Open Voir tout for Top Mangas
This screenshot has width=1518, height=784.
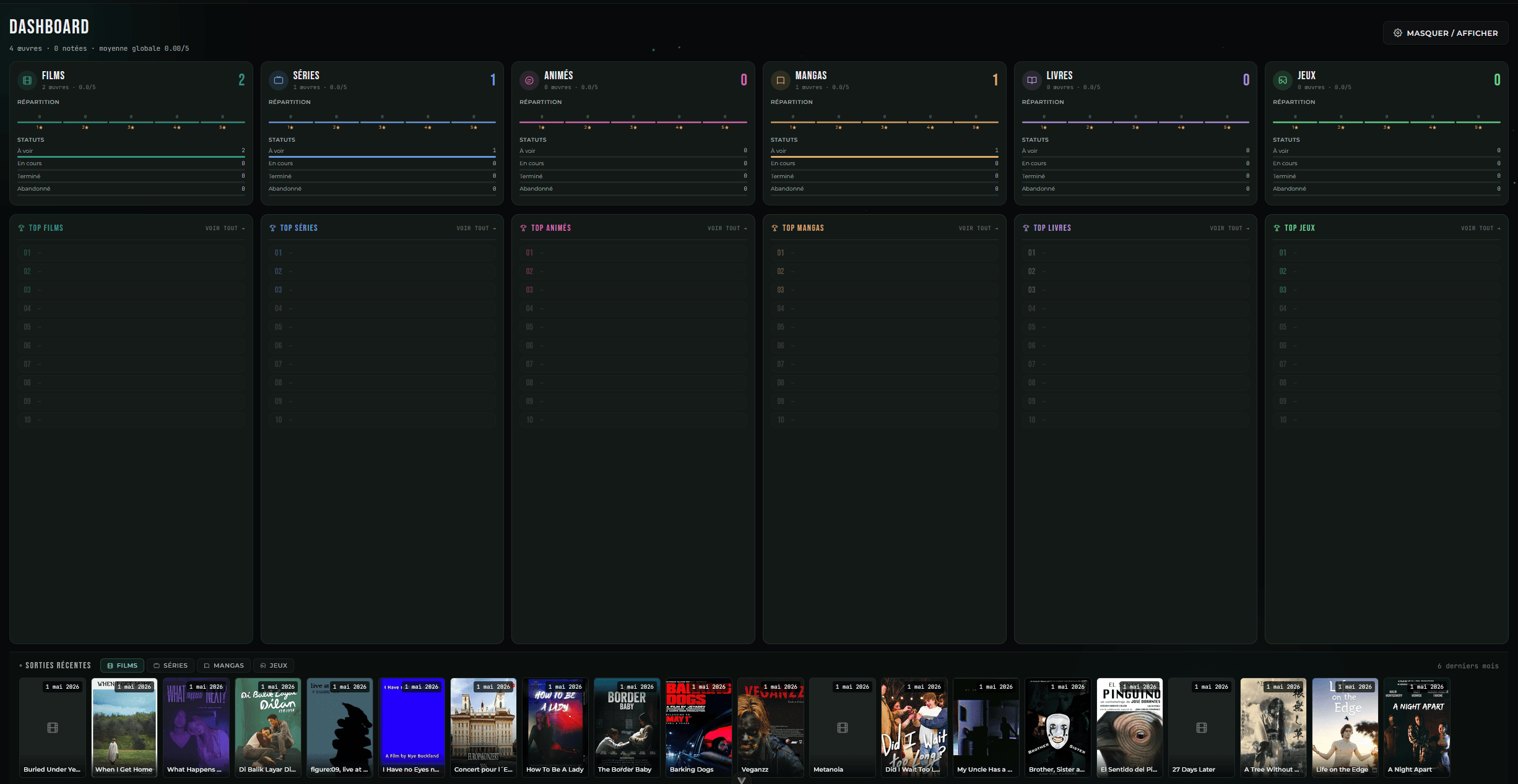(979, 228)
